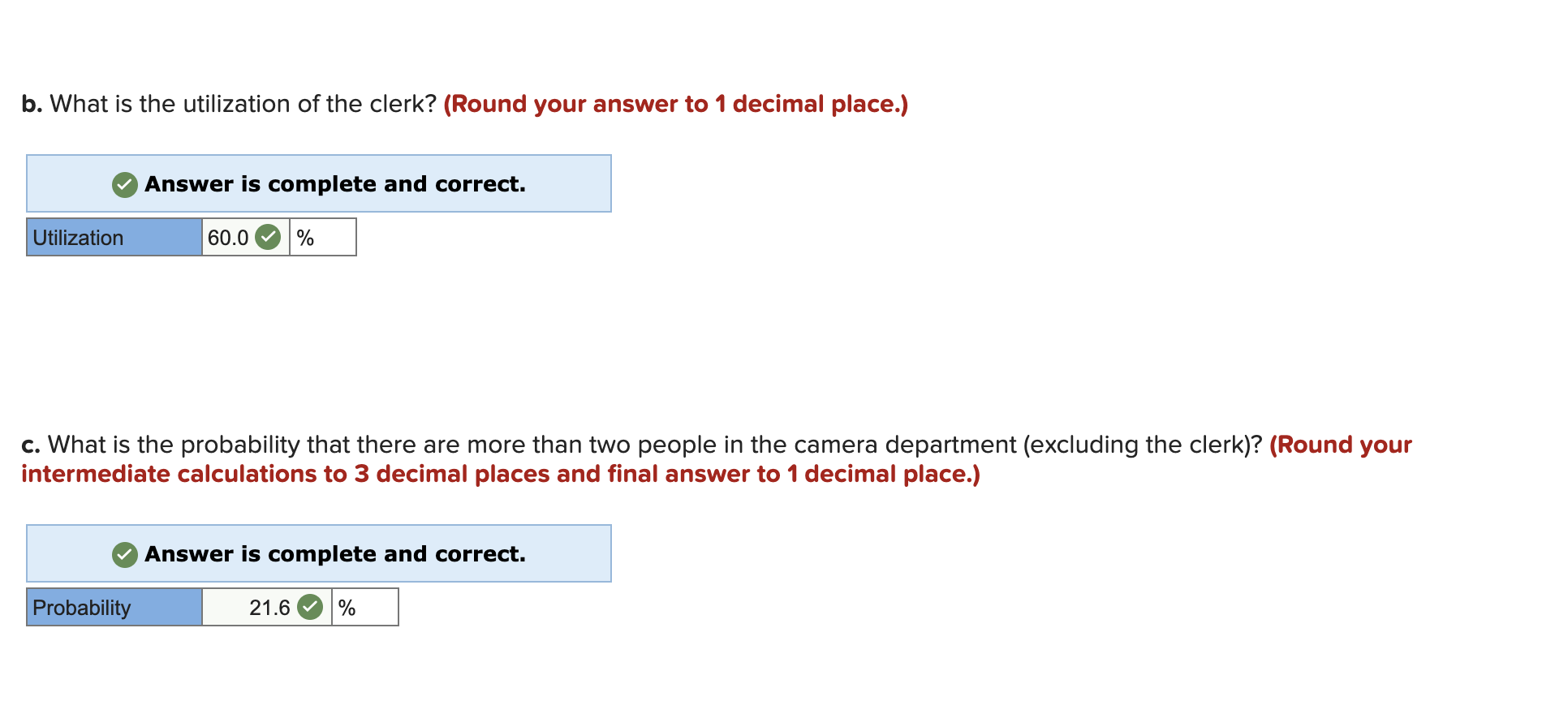1568x714 pixels.
Task: Click the blue Utilization row label
Action: 113,237
